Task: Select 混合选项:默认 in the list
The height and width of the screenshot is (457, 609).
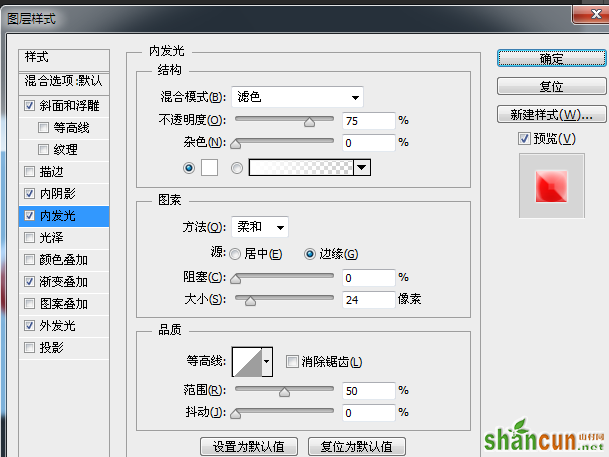Action: (x=64, y=83)
